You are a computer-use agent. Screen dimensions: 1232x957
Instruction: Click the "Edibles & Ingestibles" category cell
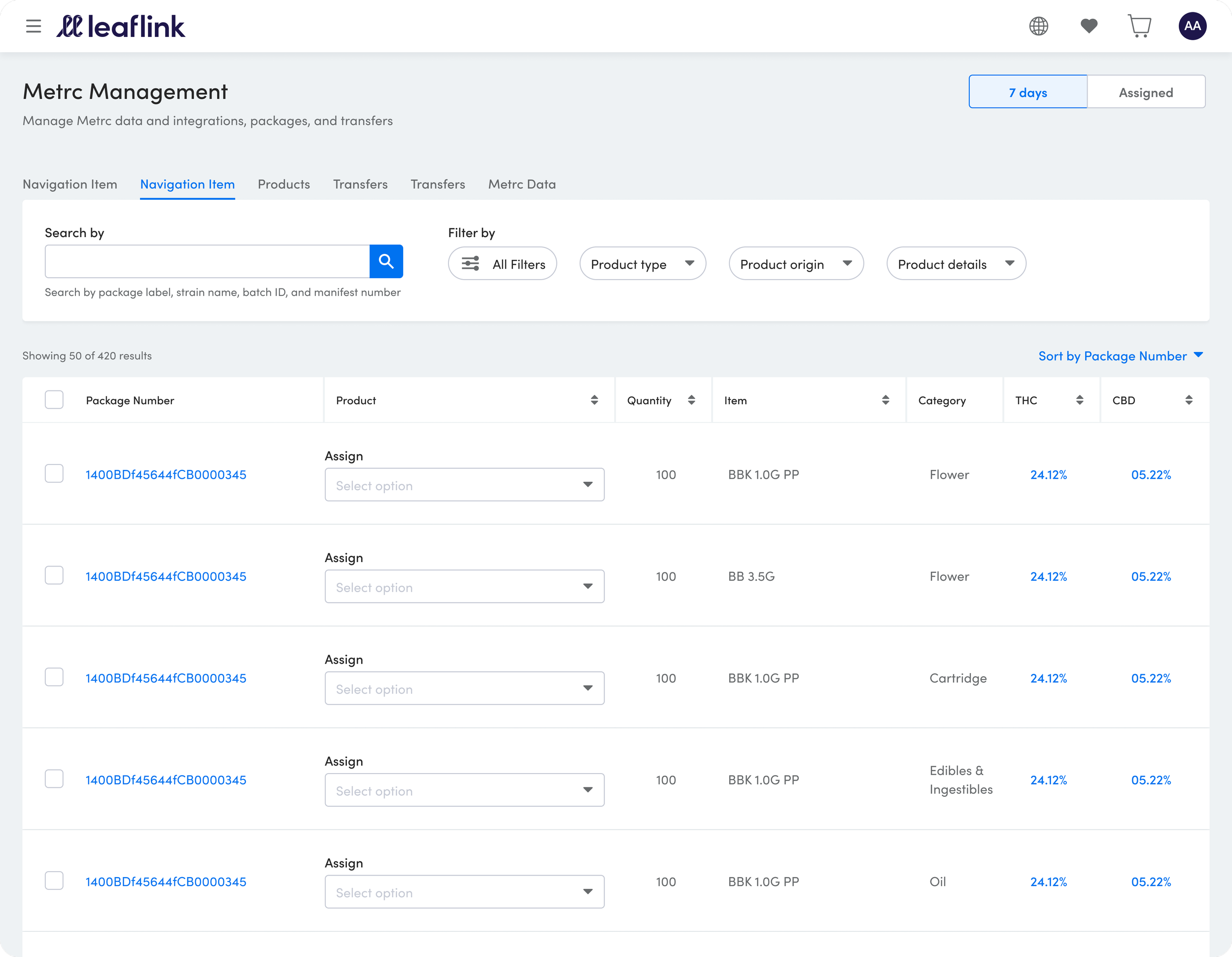tap(961, 780)
